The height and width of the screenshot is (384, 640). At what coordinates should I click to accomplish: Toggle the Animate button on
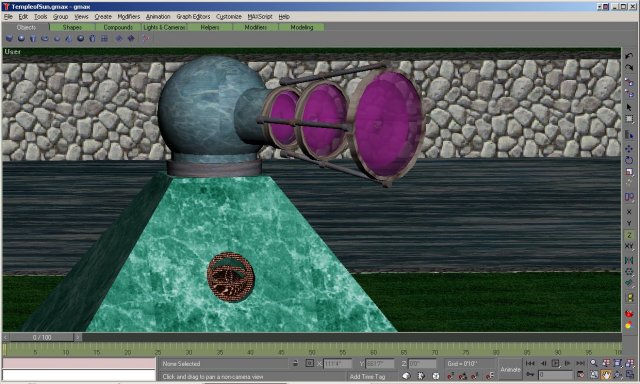pyautogui.click(x=510, y=369)
